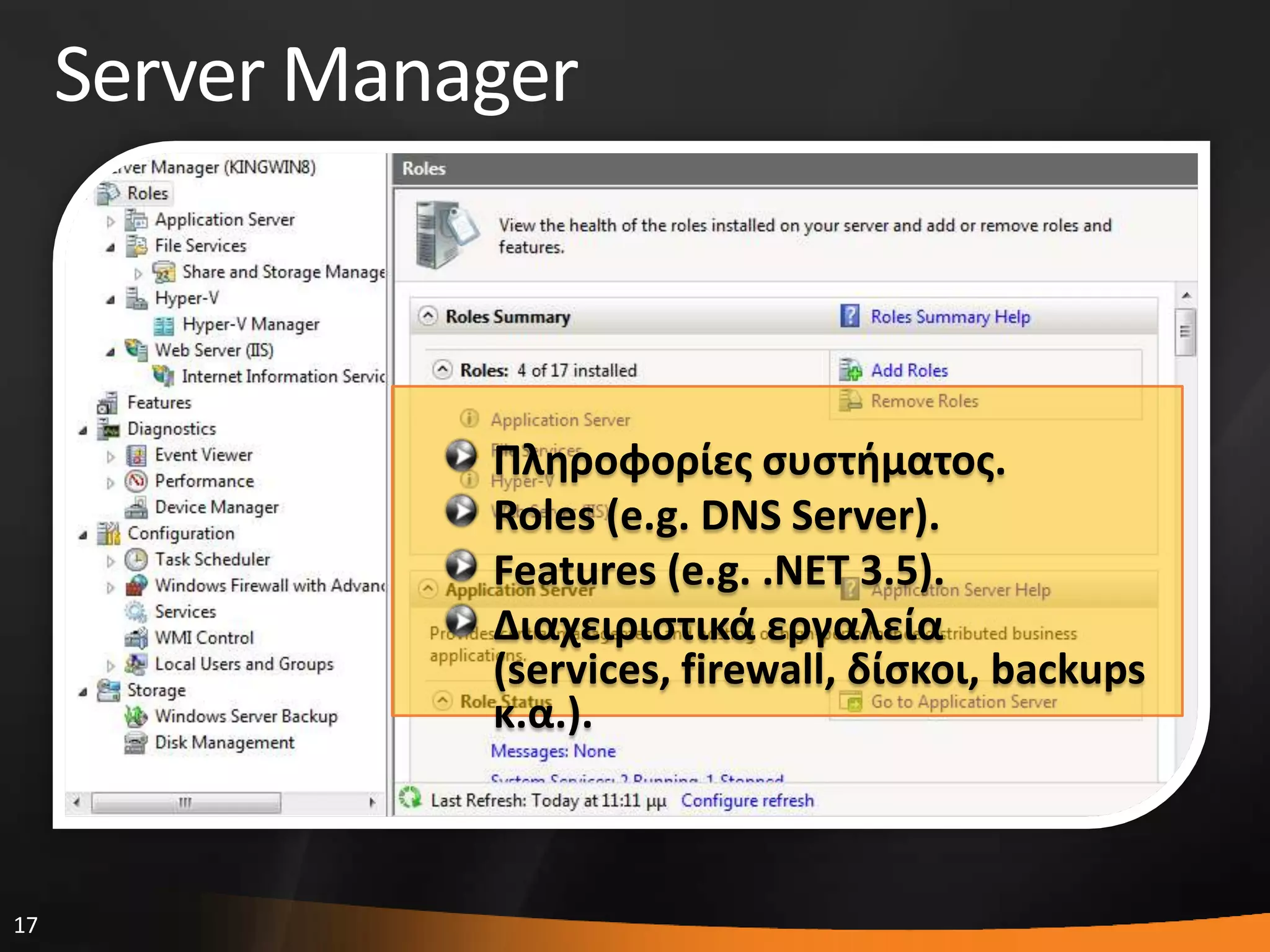Open the Roles Summary Help link
1270x952 pixels.
tap(950, 317)
